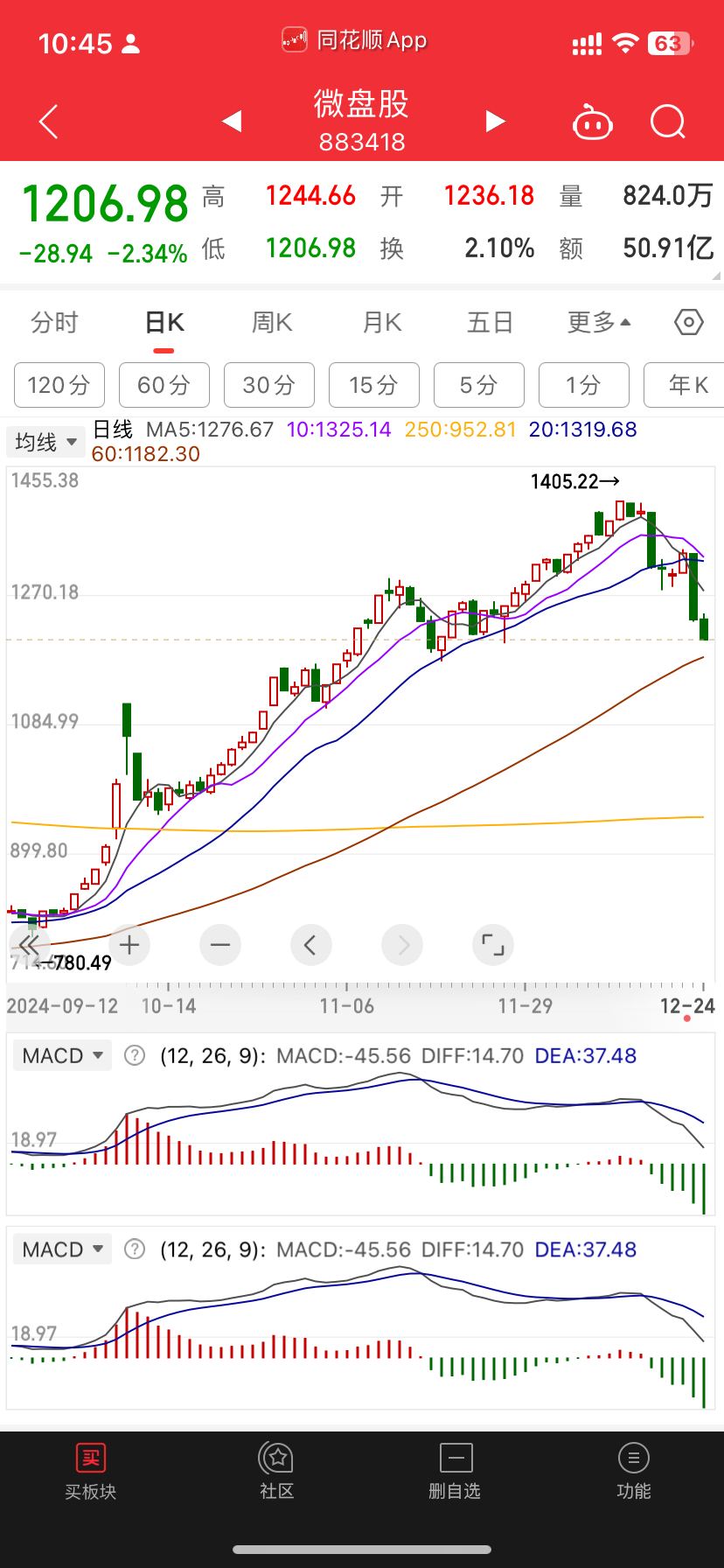Choose the 30分 period button
Screen dimensions: 724x1568
tap(269, 385)
